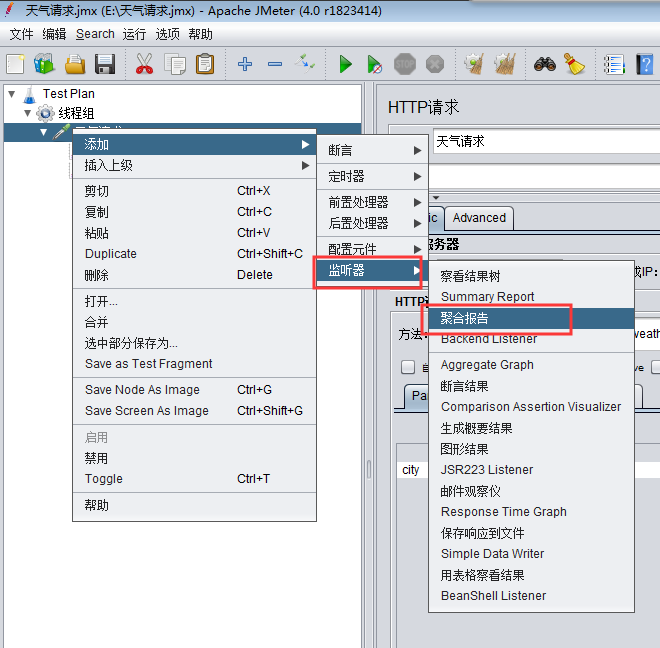Image resolution: width=660 pixels, height=648 pixels.
Task: Click Toggle in context menu
Action: pyautogui.click(x=194, y=479)
